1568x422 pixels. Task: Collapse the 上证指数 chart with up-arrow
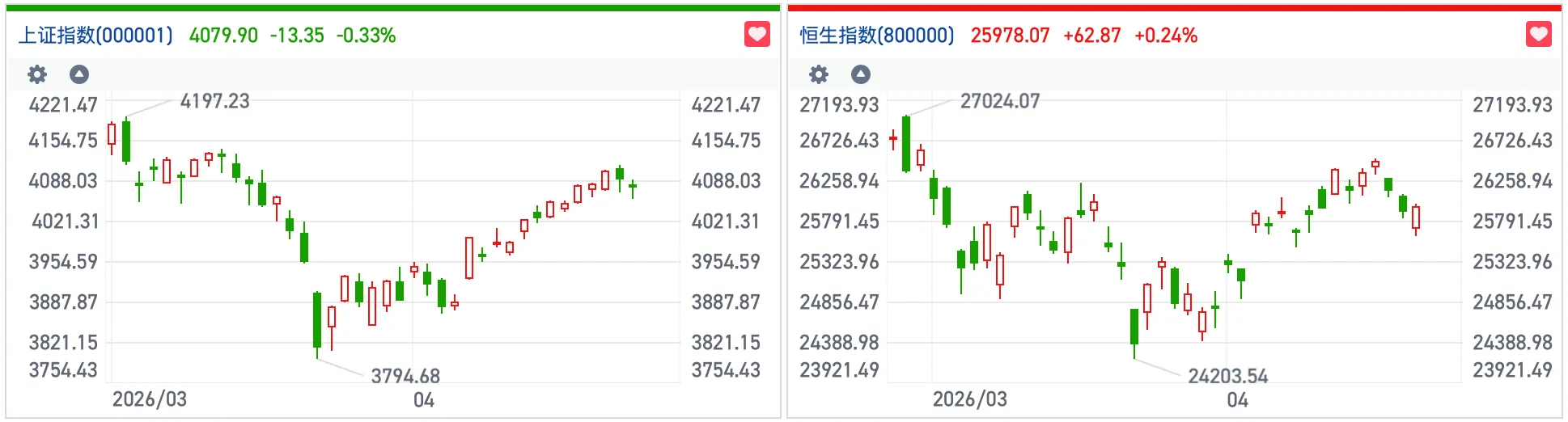(x=79, y=74)
